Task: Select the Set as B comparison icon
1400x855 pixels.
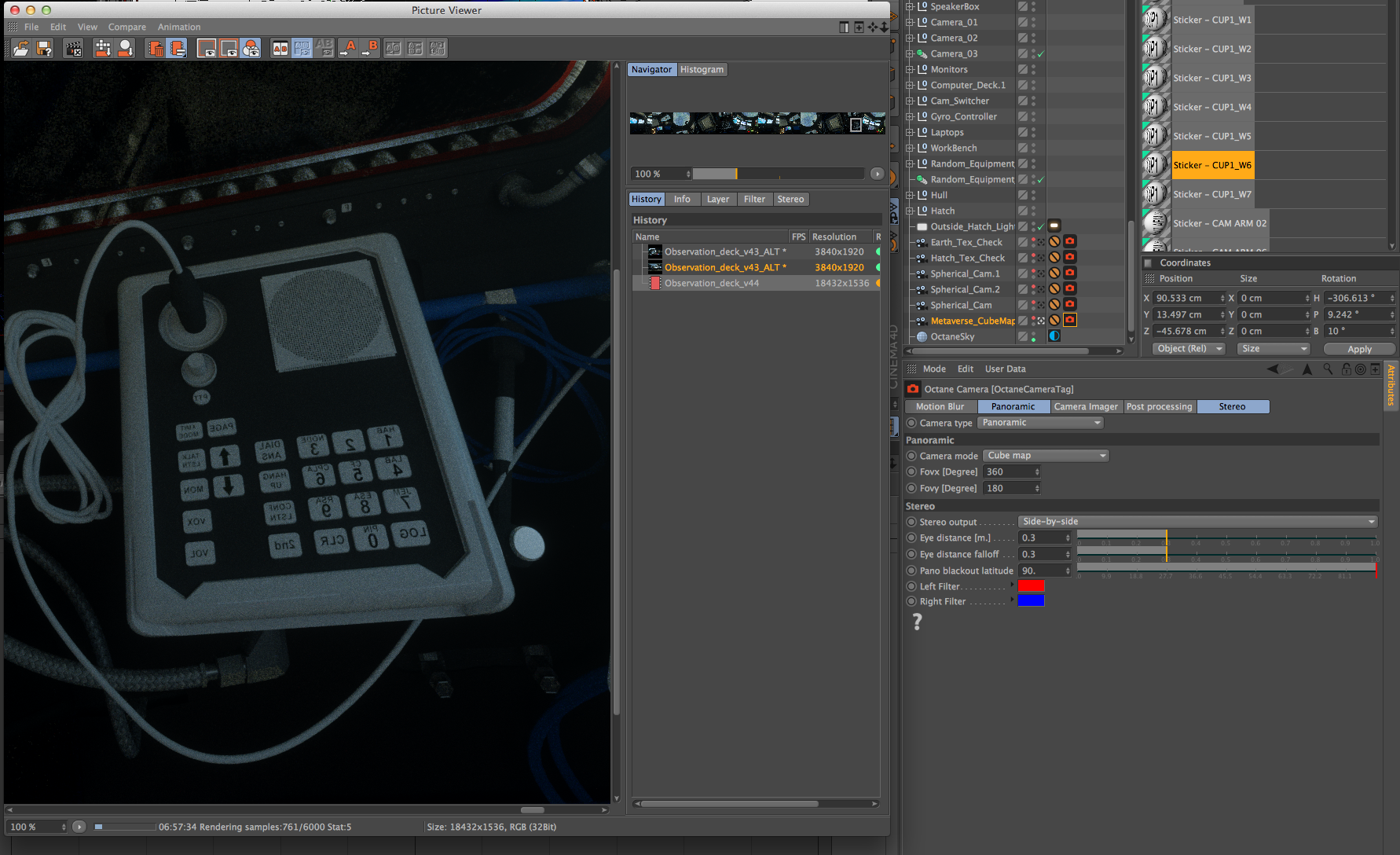Action: (x=371, y=49)
